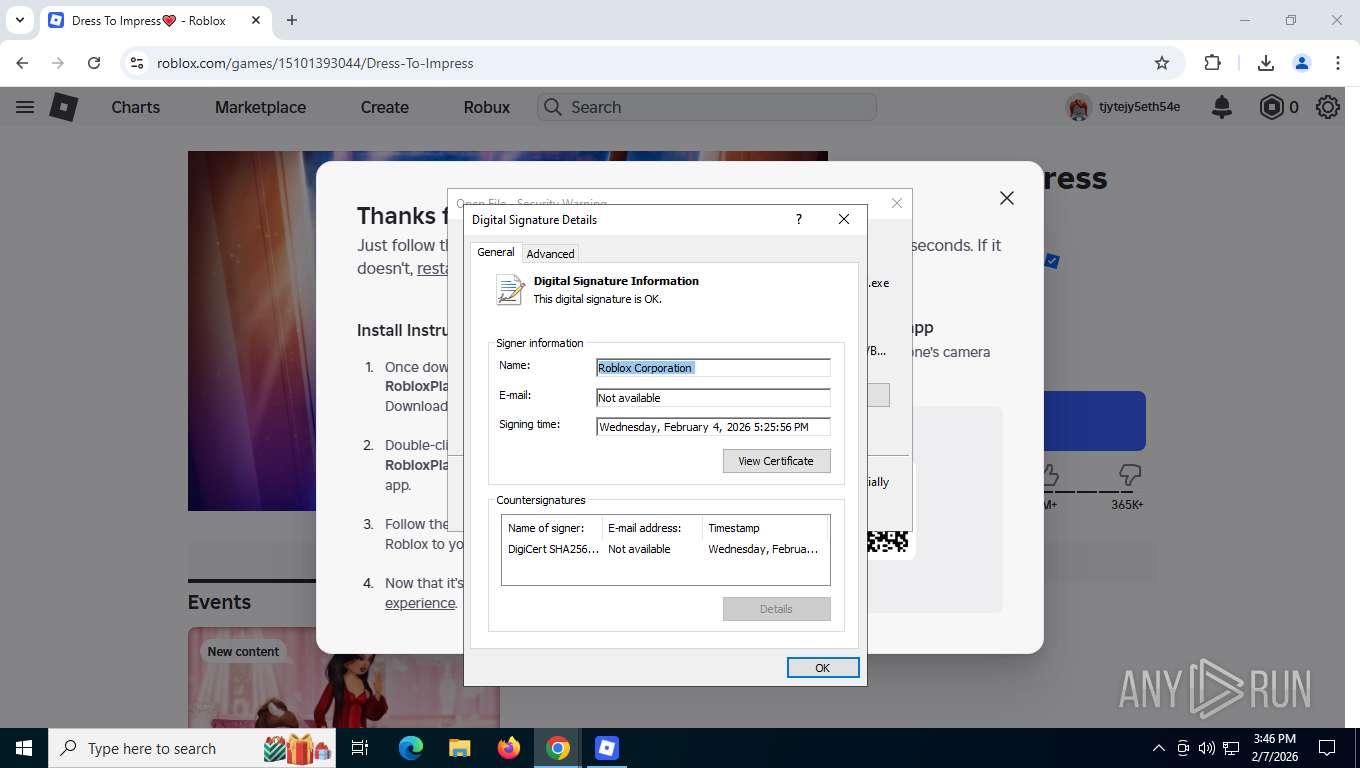Close the Roblox install instructions modal
The height and width of the screenshot is (768, 1360).
click(x=1007, y=198)
